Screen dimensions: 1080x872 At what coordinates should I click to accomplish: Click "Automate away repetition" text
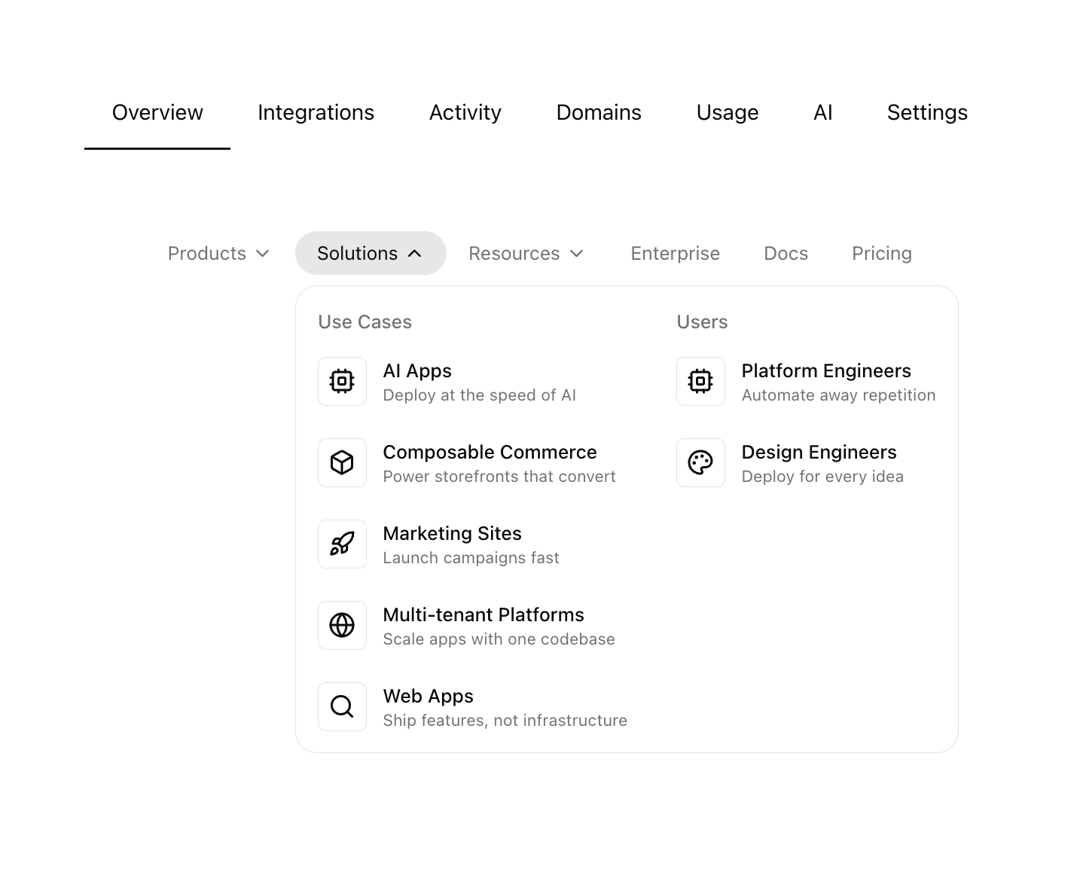tap(838, 395)
